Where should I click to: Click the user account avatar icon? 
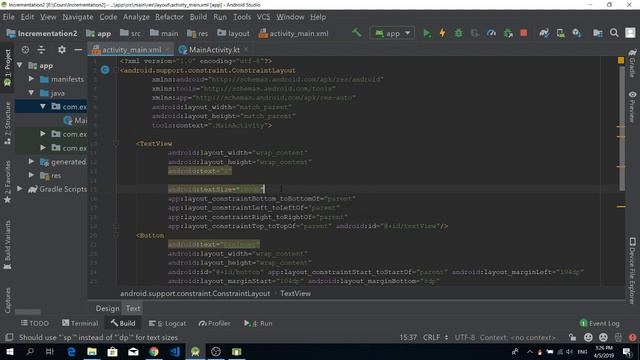tap(630, 33)
